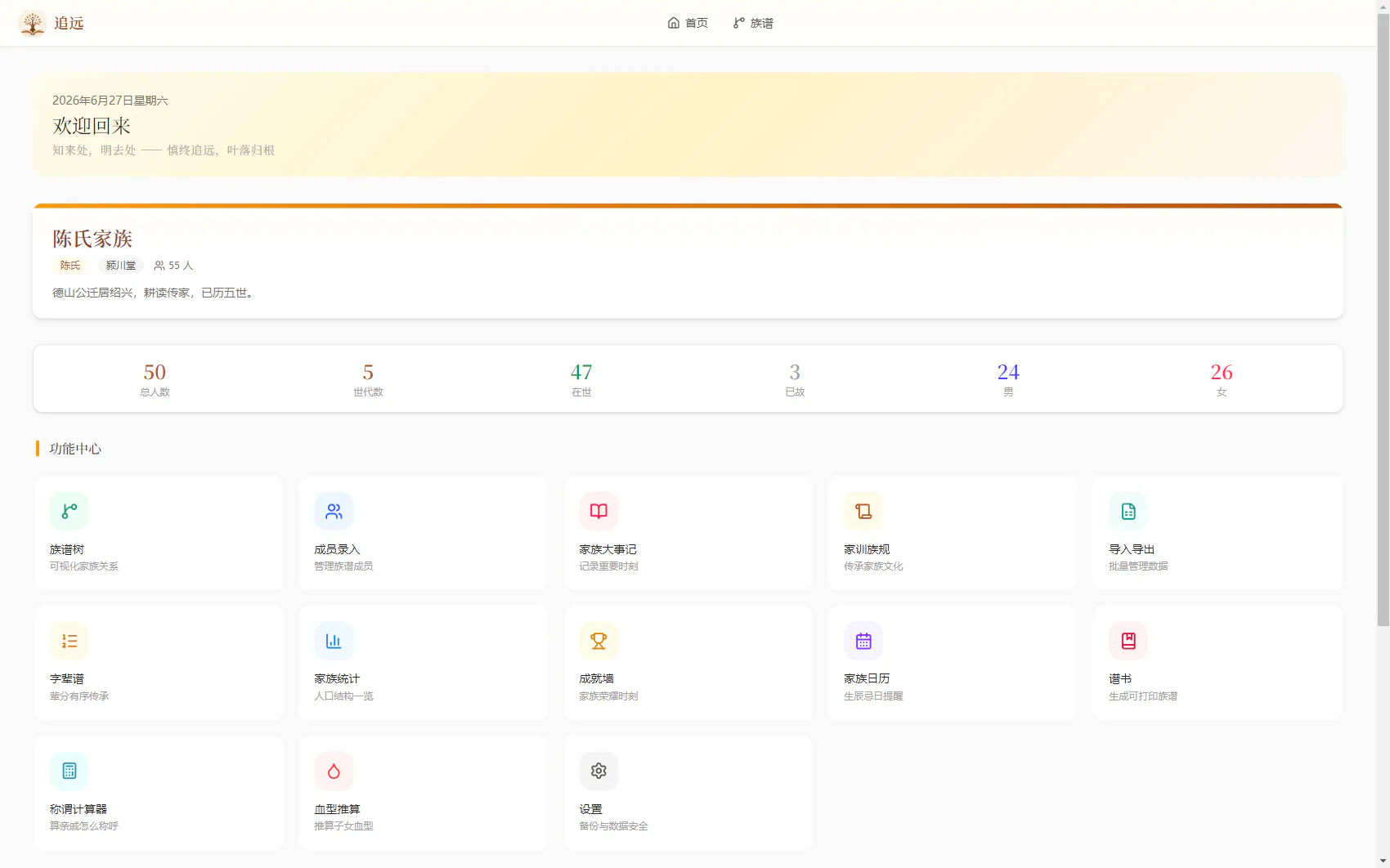Open the 谱书 card title
This screenshot has height=868, width=1390.
point(1120,678)
